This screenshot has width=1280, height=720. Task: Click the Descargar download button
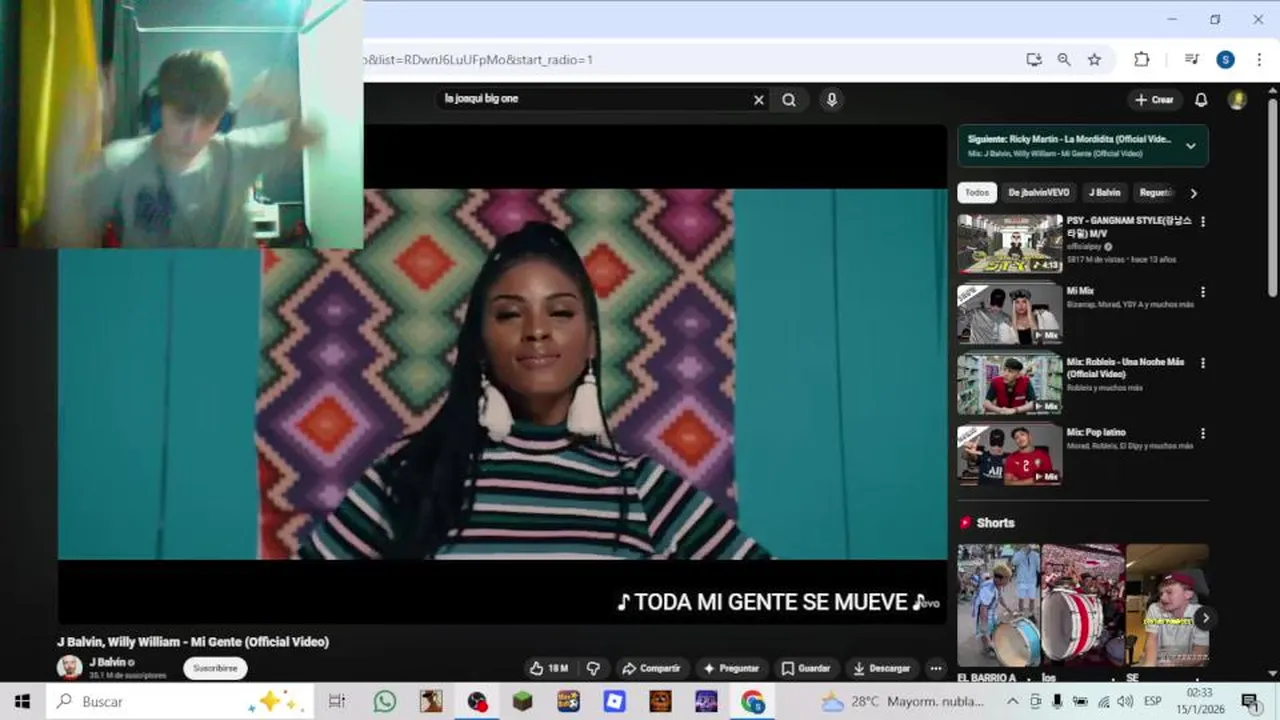click(881, 668)
